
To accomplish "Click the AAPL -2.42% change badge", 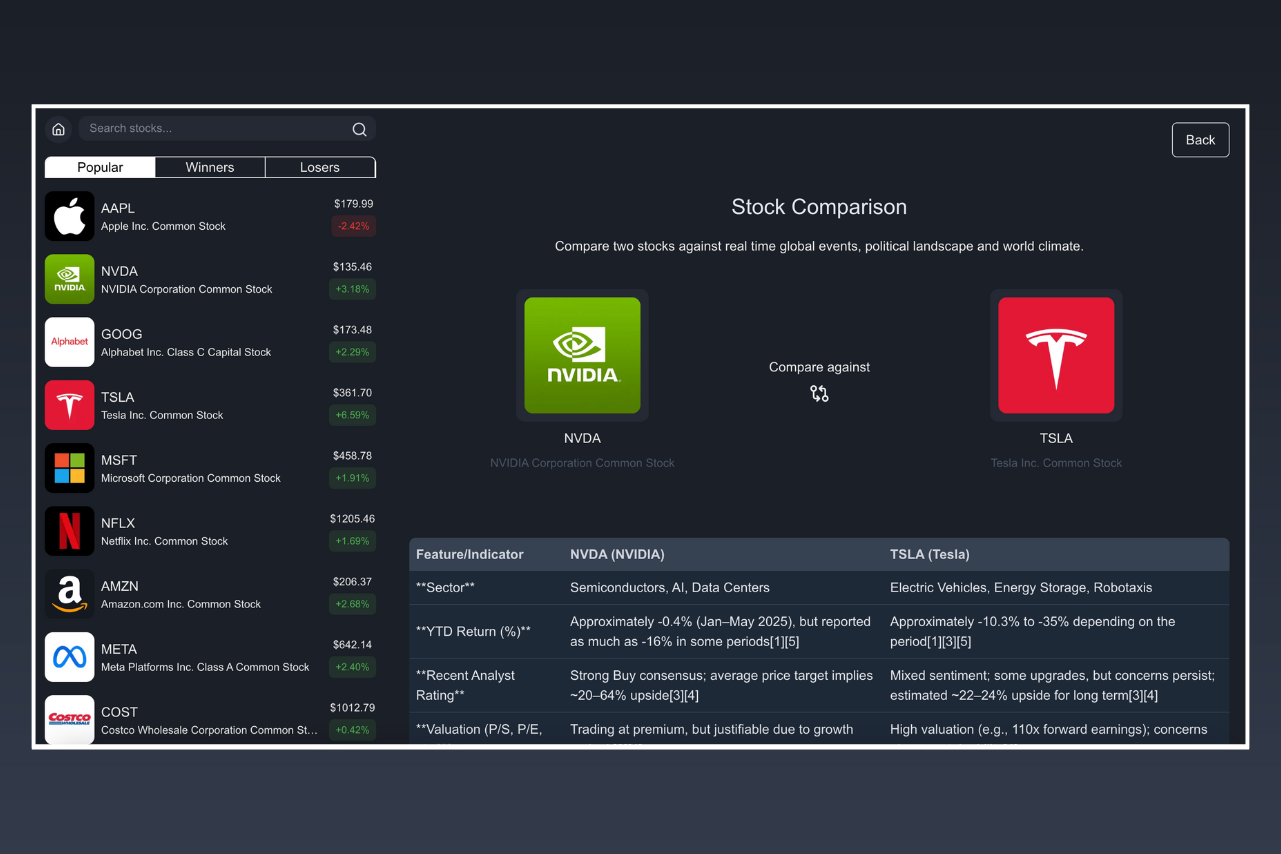I will pyautogui.click(x=352, y=226).
